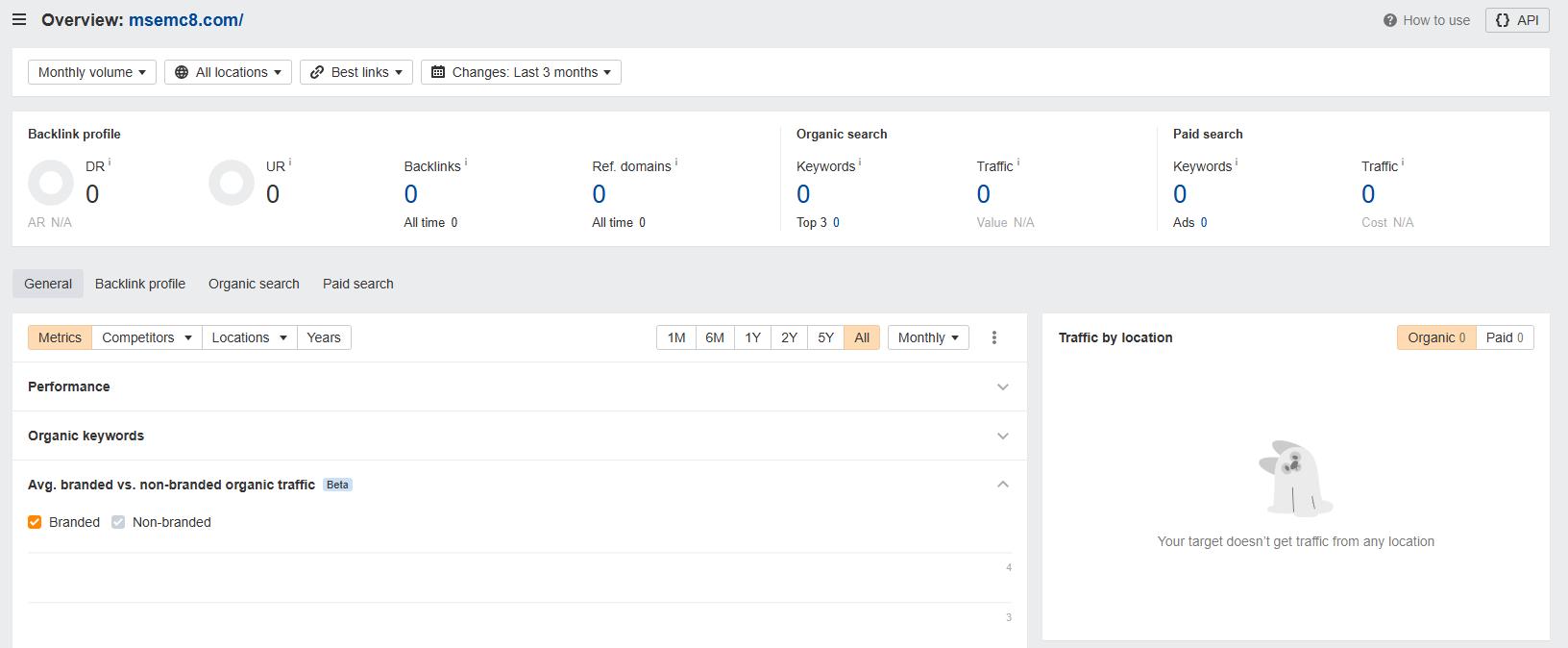Click the globe icon in All locations

[x=182, y=72]
